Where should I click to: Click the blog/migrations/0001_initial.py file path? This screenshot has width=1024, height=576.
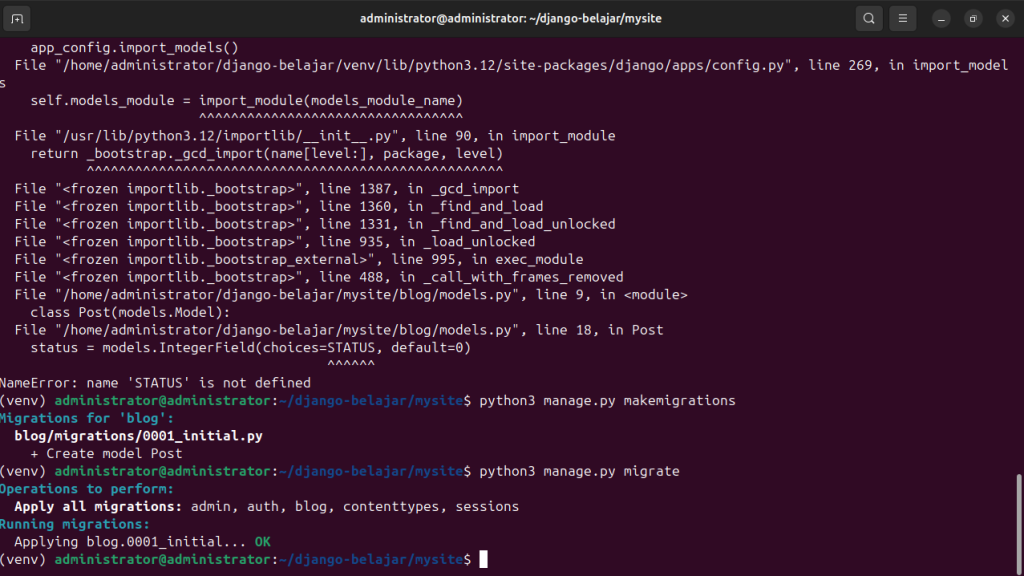tap(138, 436)
